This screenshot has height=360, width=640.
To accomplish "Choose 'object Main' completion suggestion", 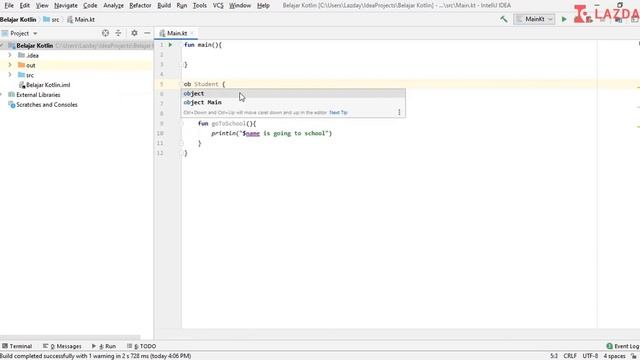I will point(293,102).
